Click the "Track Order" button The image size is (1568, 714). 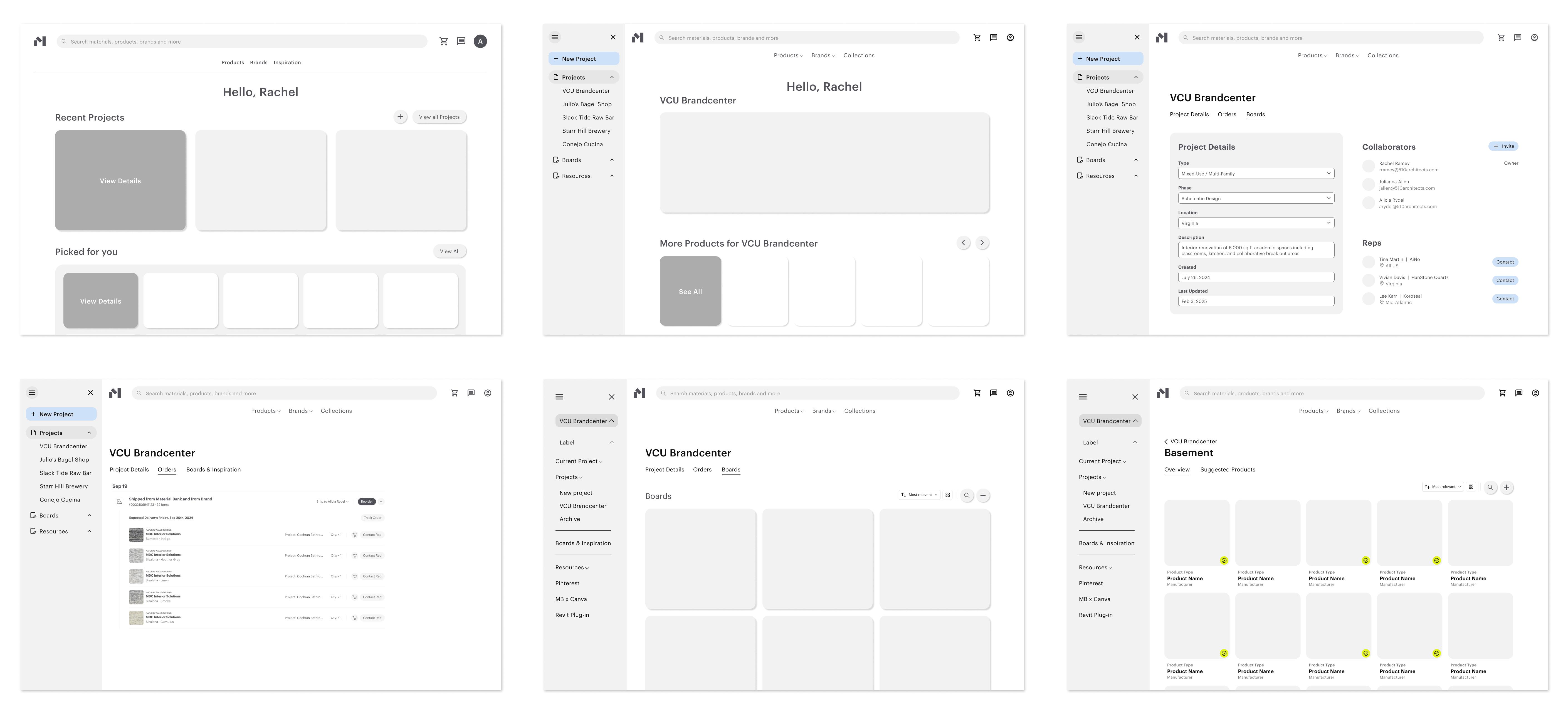[x=372, y=518]
